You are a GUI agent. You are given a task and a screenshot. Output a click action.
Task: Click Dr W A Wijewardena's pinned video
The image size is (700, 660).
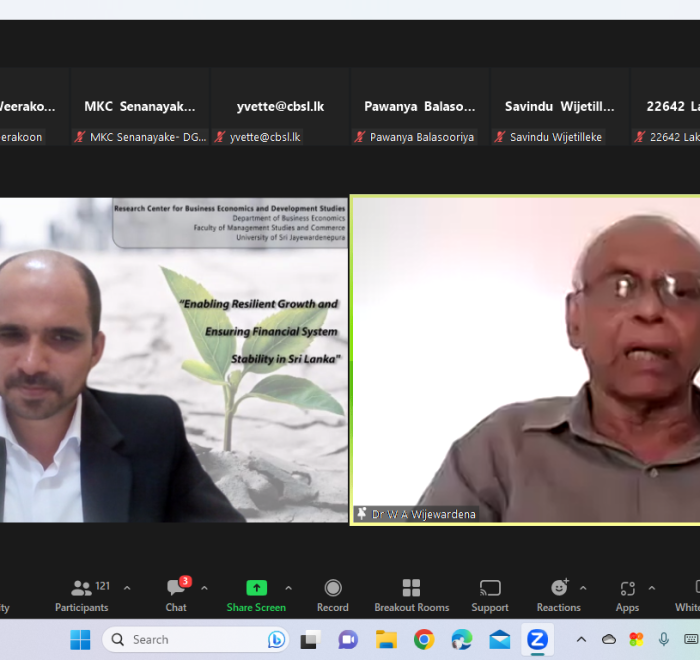click(525, 358)
